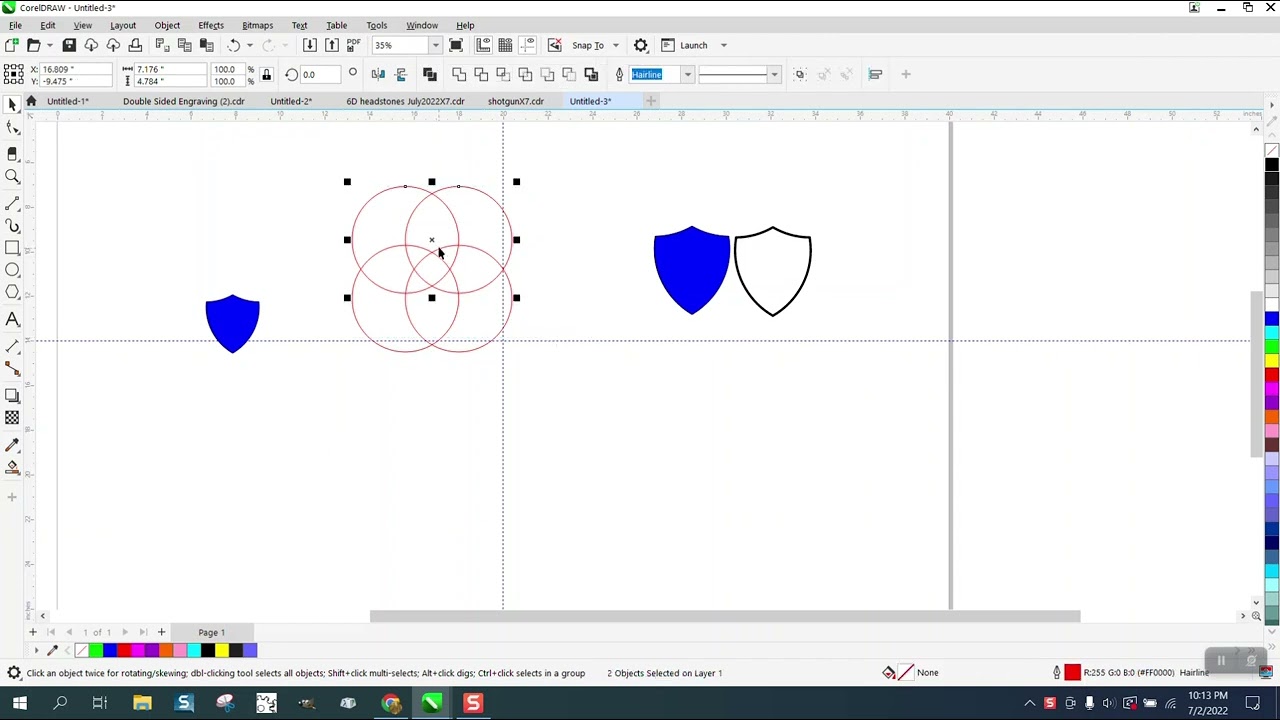1280x720 pixels.
Task: Select the Connector tool
Action: coord(12,370)
